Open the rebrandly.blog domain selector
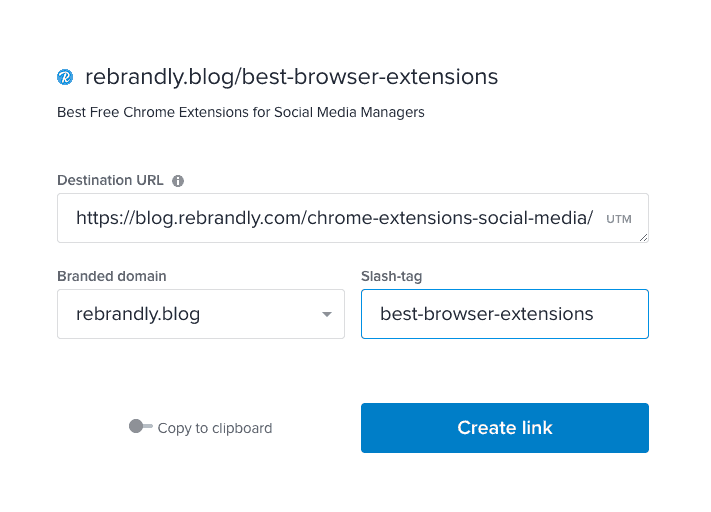Viewport: 711px width, 512px height. point(200,315)
